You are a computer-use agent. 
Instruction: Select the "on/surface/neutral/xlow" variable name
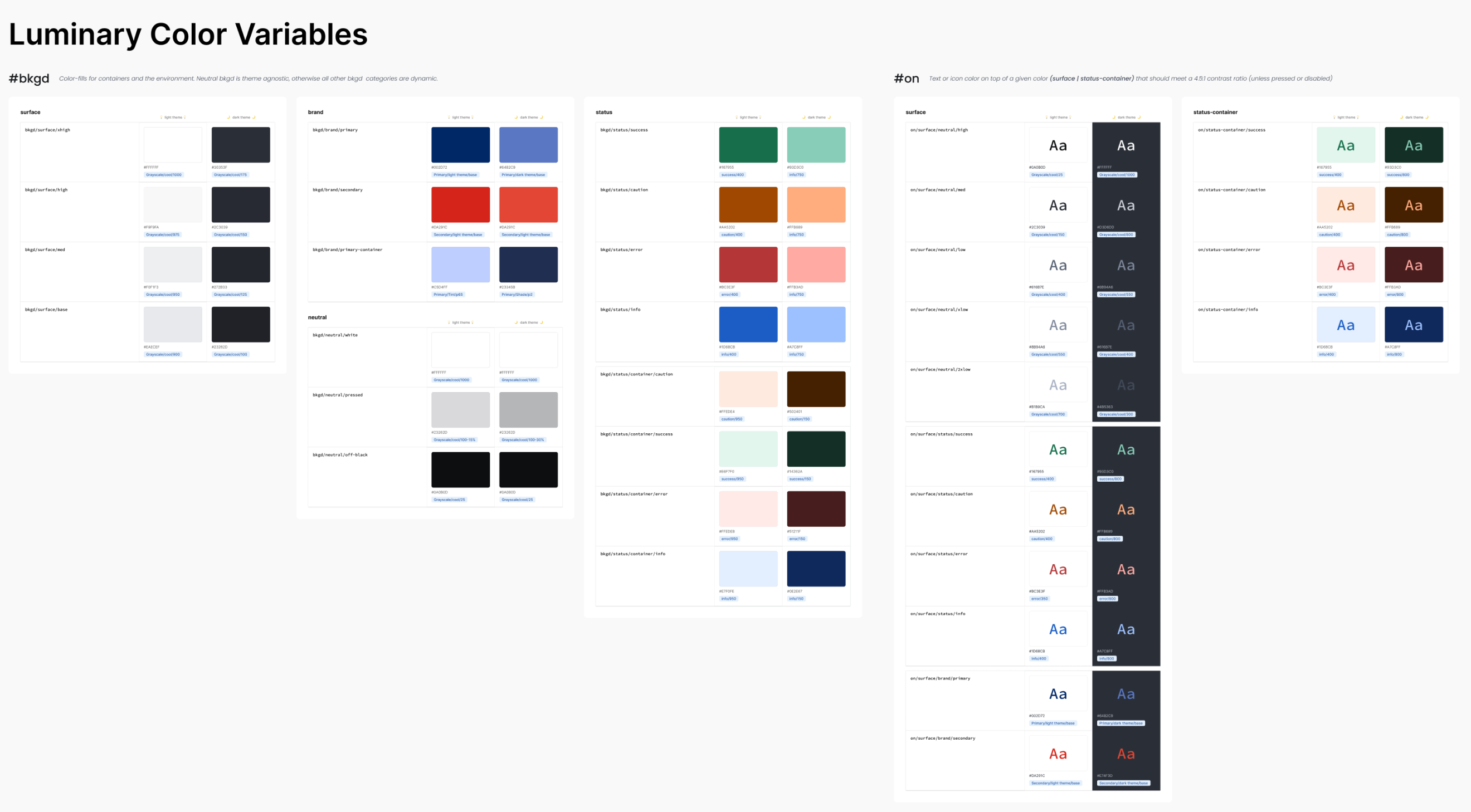[x=939, y=310]
